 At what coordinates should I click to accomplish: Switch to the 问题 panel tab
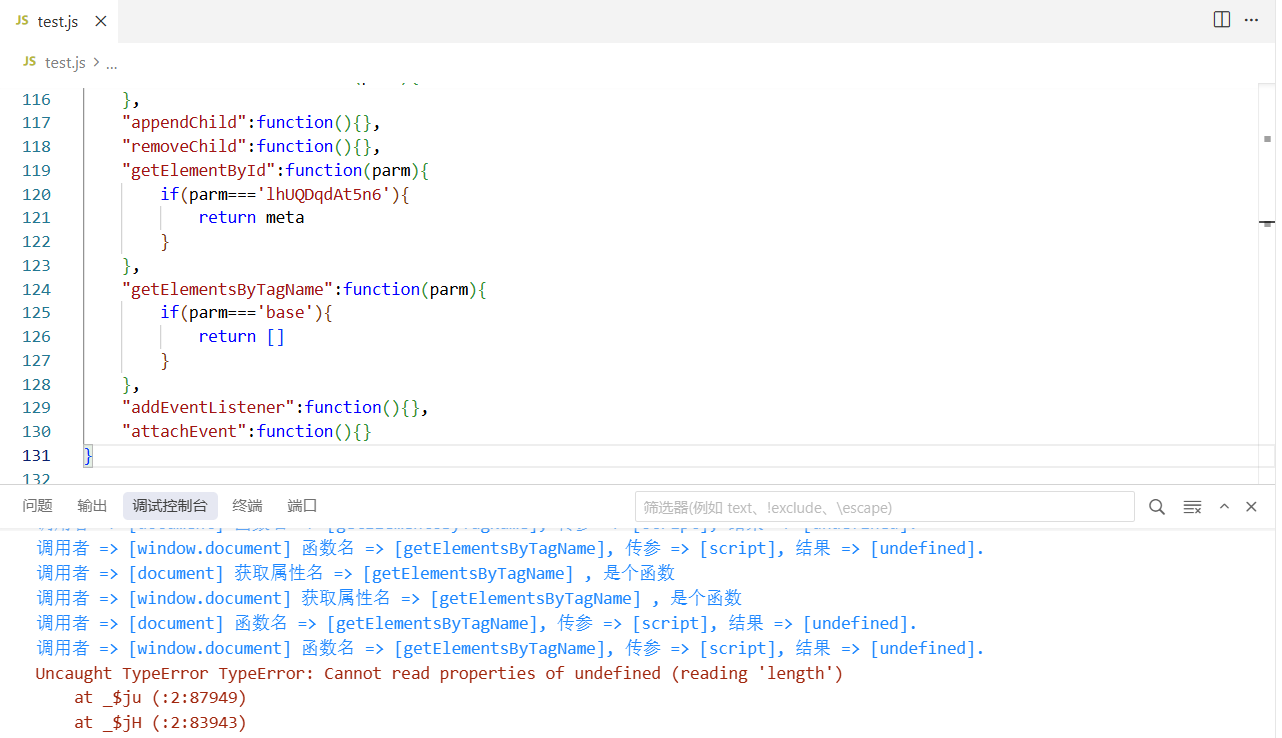click(x=37, y=506)
